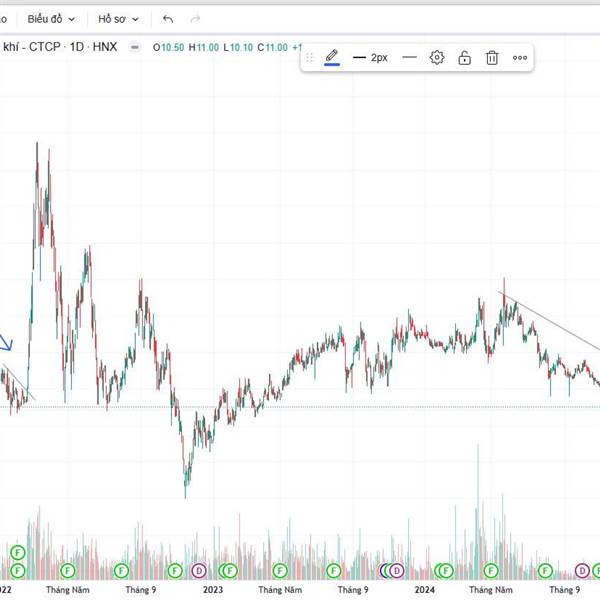The width and height of the screenshot is (600, 600).
Task: Click the D marker just before 2023
Action: 199,571
